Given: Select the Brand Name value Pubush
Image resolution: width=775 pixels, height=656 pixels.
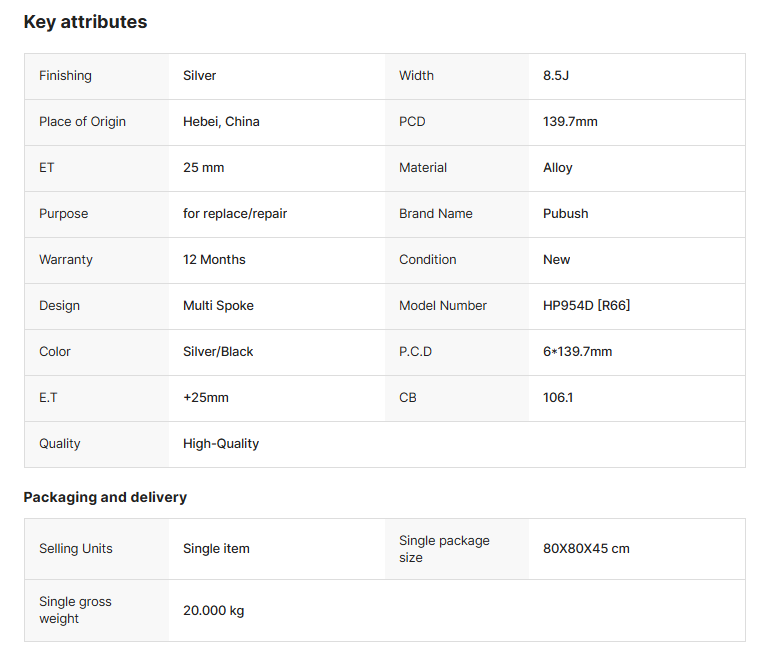Looking at the screenshot, I should click(565, 214).
